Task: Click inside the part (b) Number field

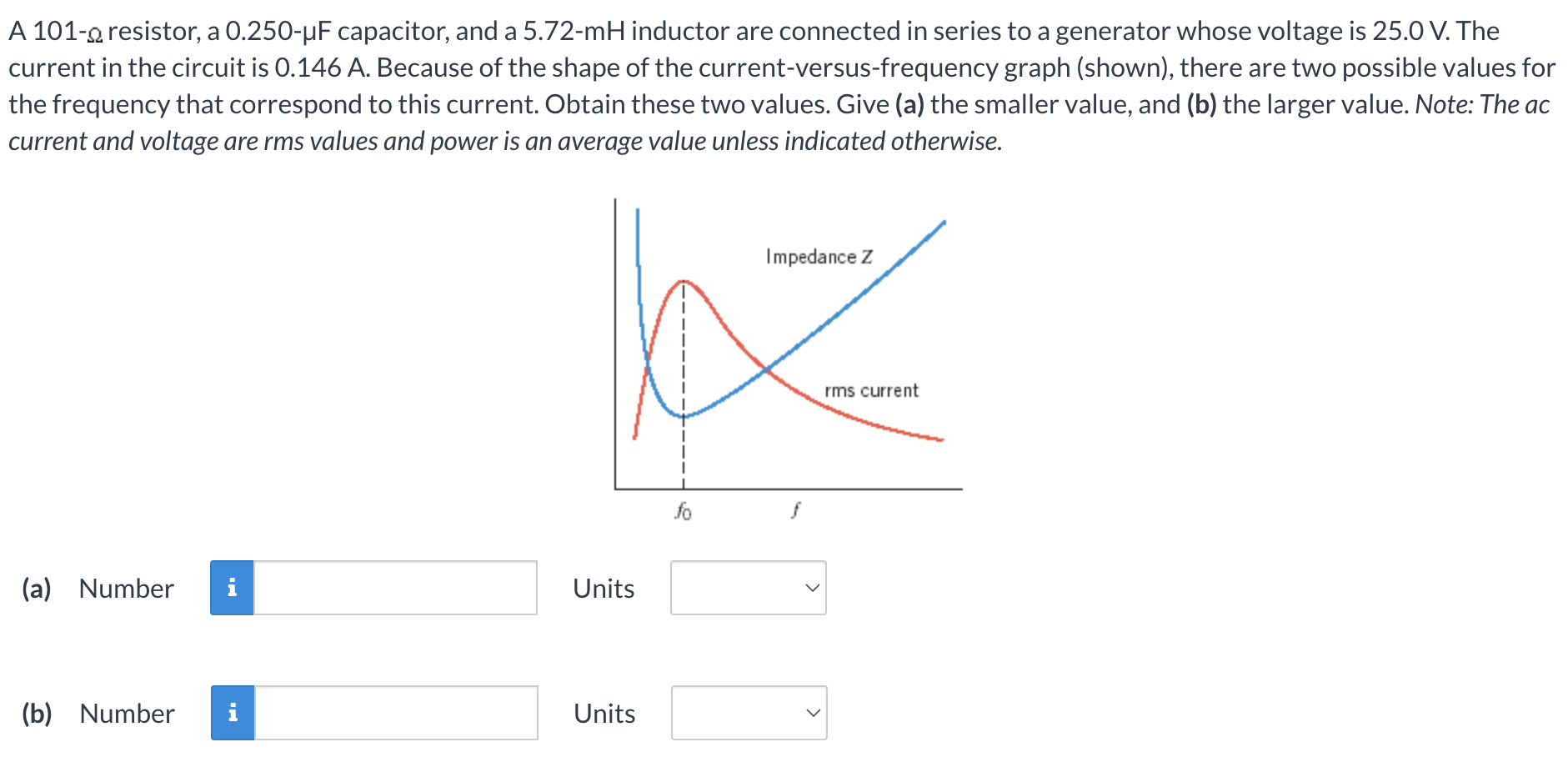Action: (392, 713)
